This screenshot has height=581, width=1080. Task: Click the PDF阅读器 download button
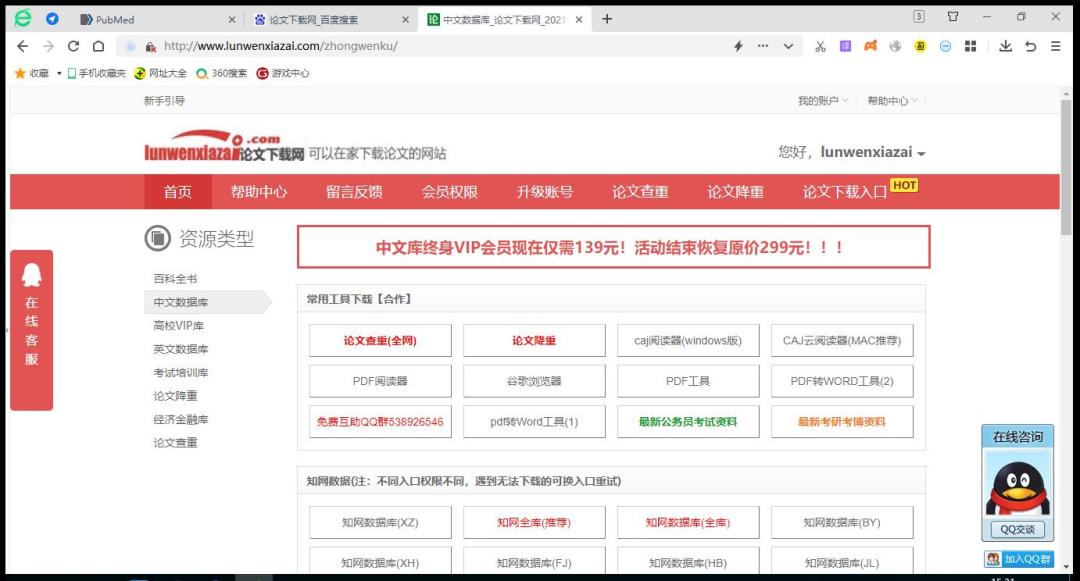click(x=380, y=381)
